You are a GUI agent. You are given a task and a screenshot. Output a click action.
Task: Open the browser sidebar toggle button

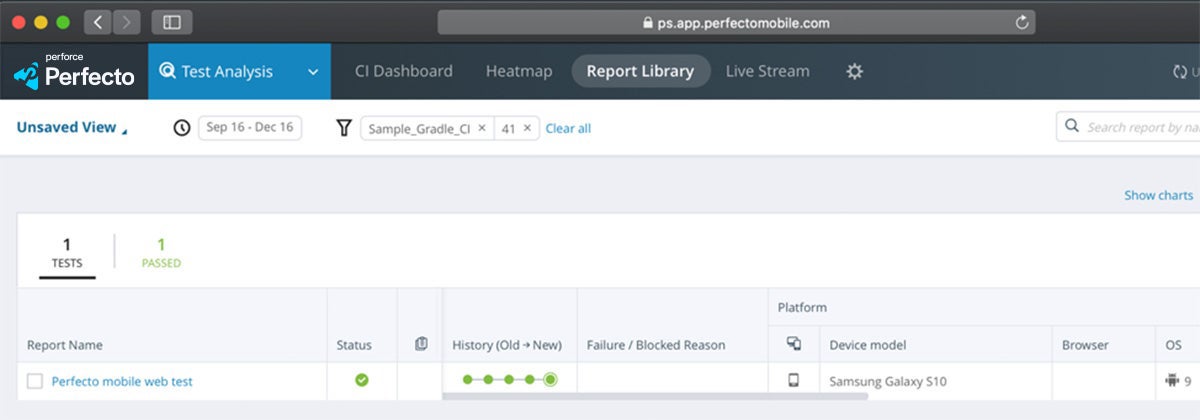[x=172, y=21]
